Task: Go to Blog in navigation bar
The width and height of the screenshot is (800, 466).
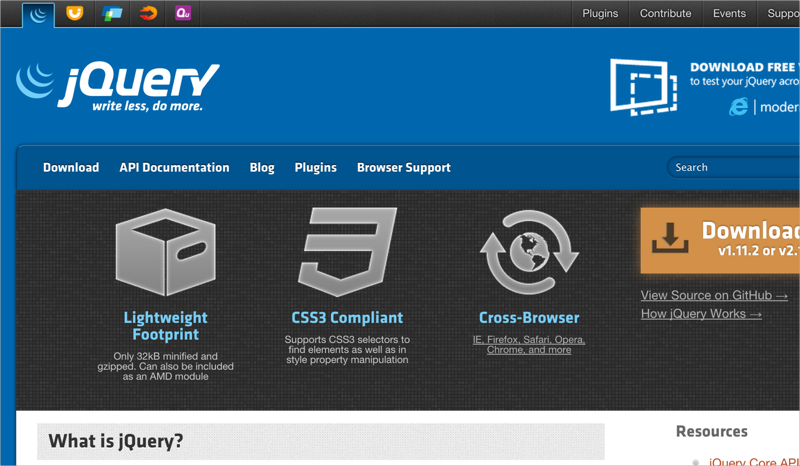Action: click(x=262, y=168)
